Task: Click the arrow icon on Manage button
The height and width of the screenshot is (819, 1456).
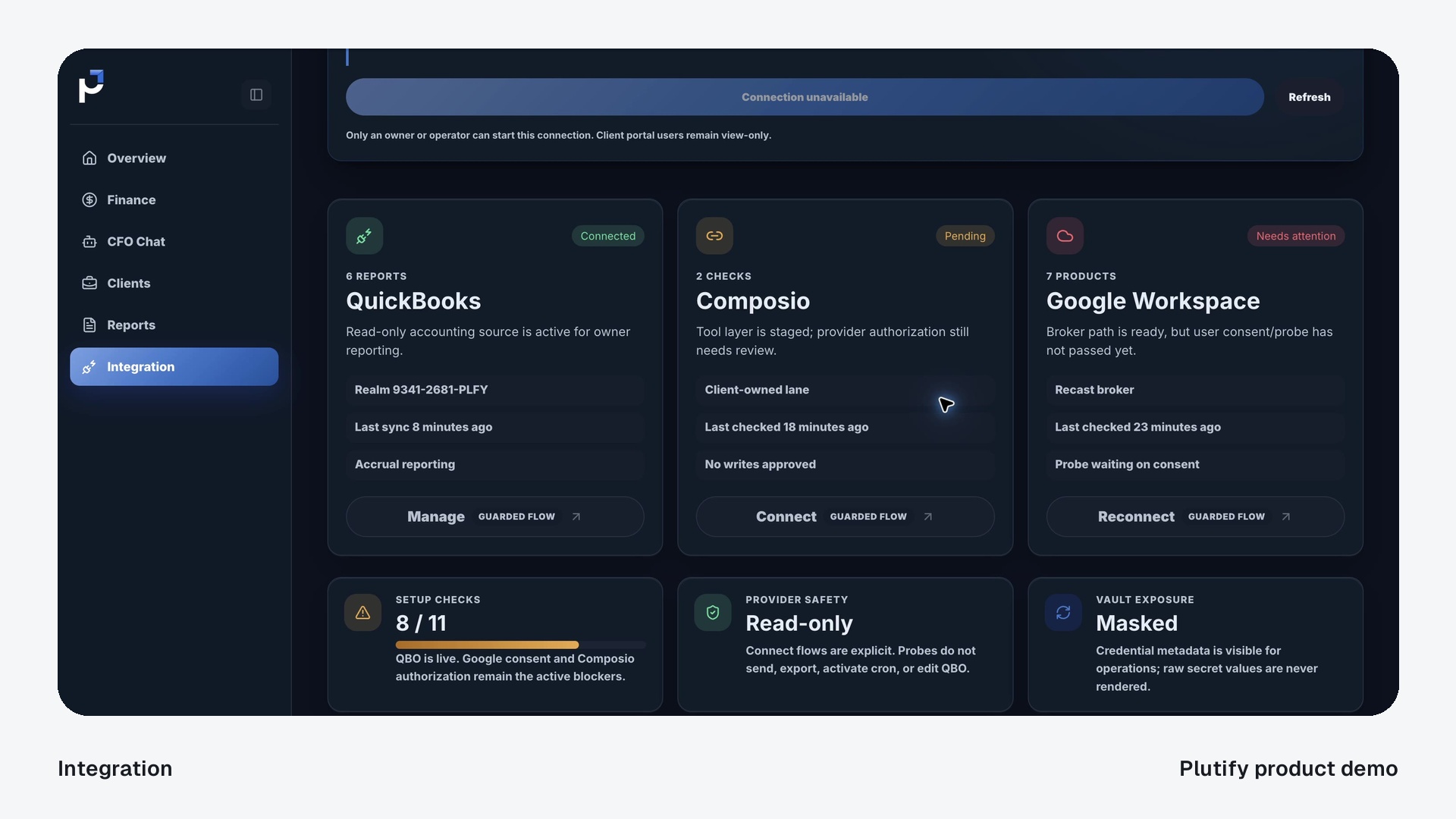Action: (576, 516)
